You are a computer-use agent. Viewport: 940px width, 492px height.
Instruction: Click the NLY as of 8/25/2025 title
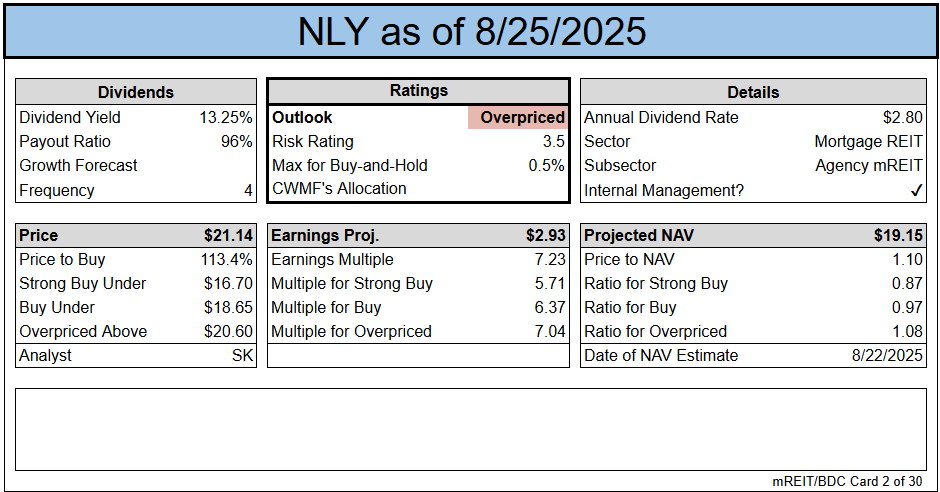(471, 32)
